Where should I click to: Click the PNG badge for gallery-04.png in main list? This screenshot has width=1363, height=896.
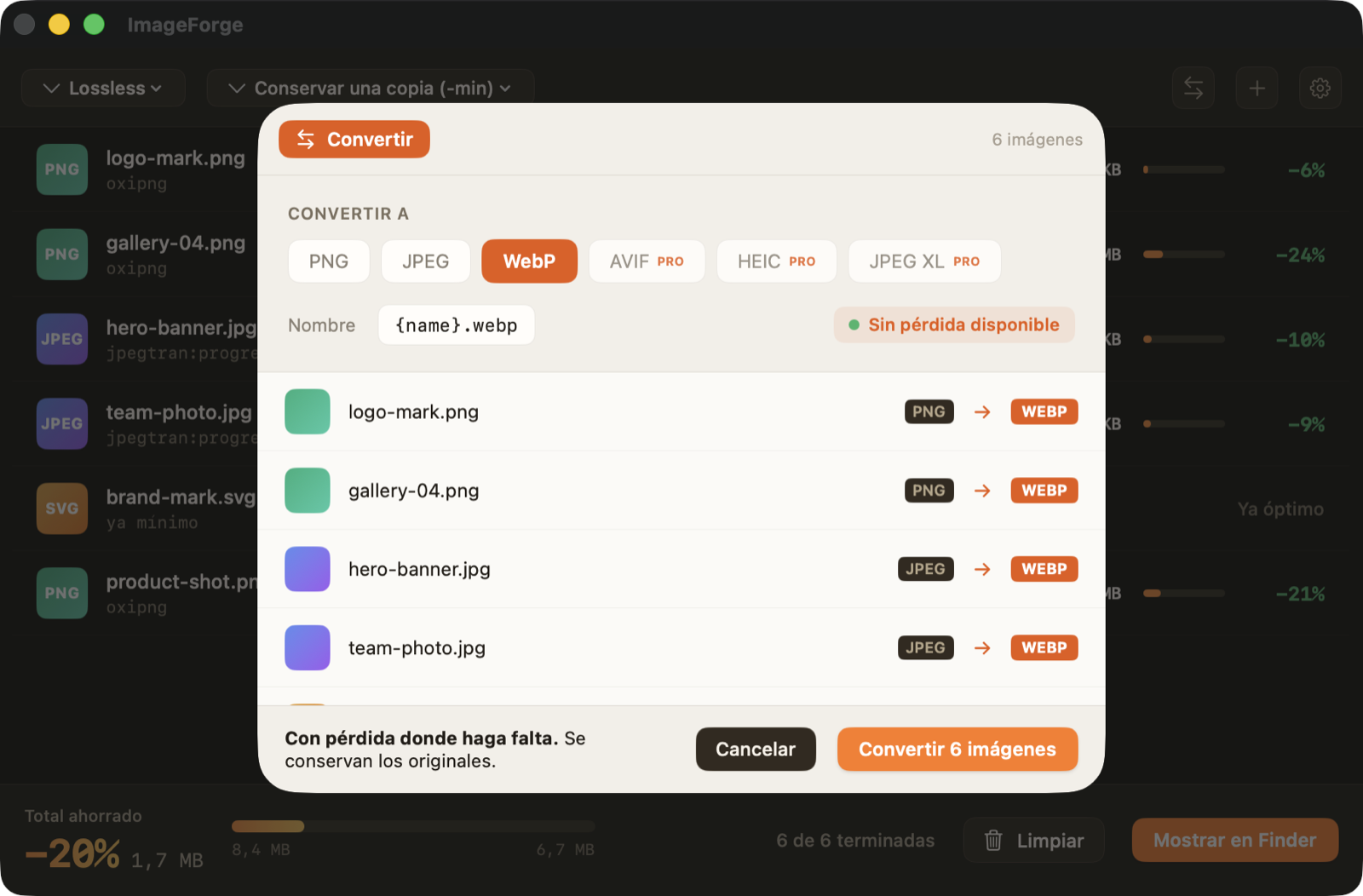(62, 254)
